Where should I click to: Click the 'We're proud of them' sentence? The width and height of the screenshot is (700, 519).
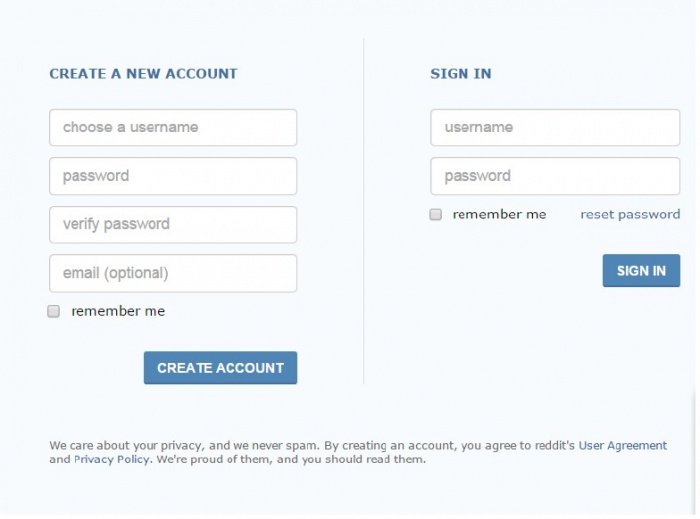click(290, 460)
